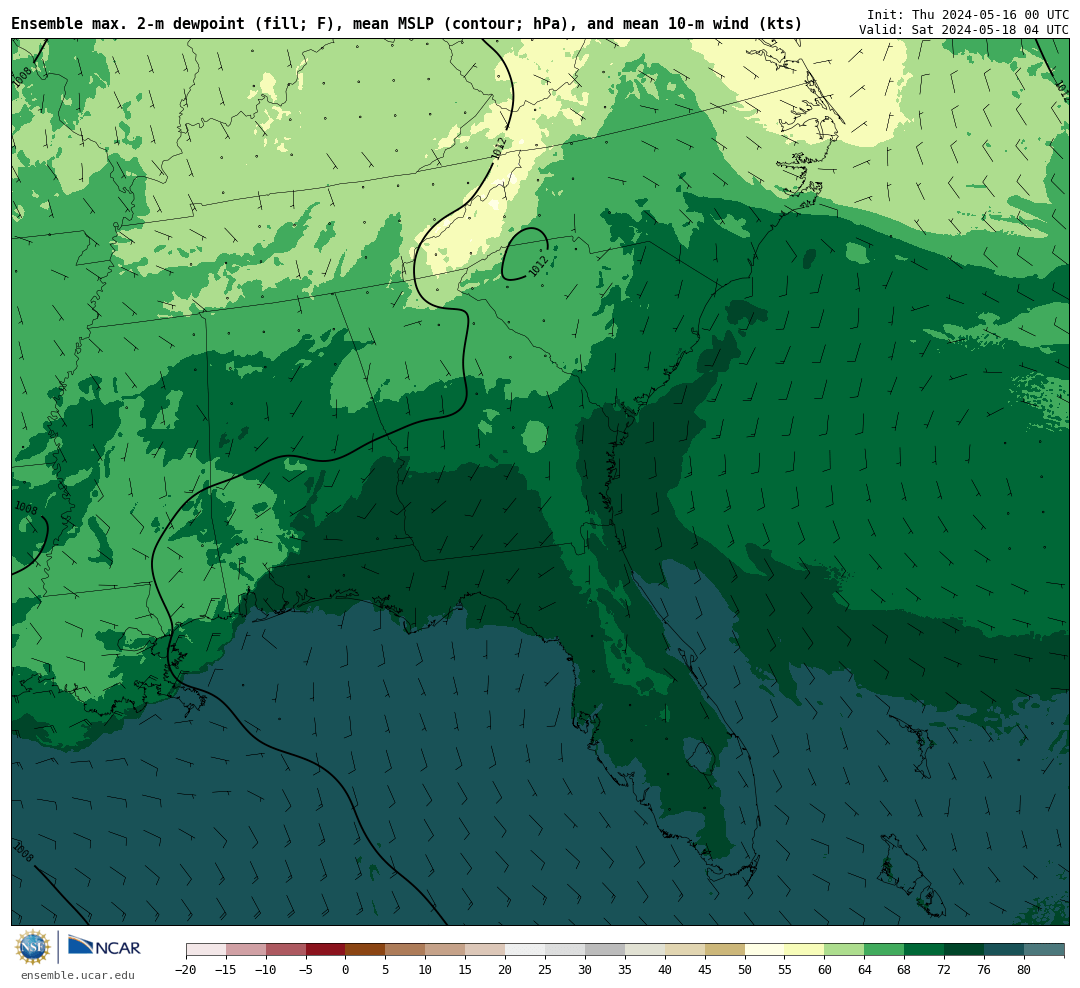Click the colorbar tick label 35
Screen dimensions: 1080x988
[x=625, y=970]
